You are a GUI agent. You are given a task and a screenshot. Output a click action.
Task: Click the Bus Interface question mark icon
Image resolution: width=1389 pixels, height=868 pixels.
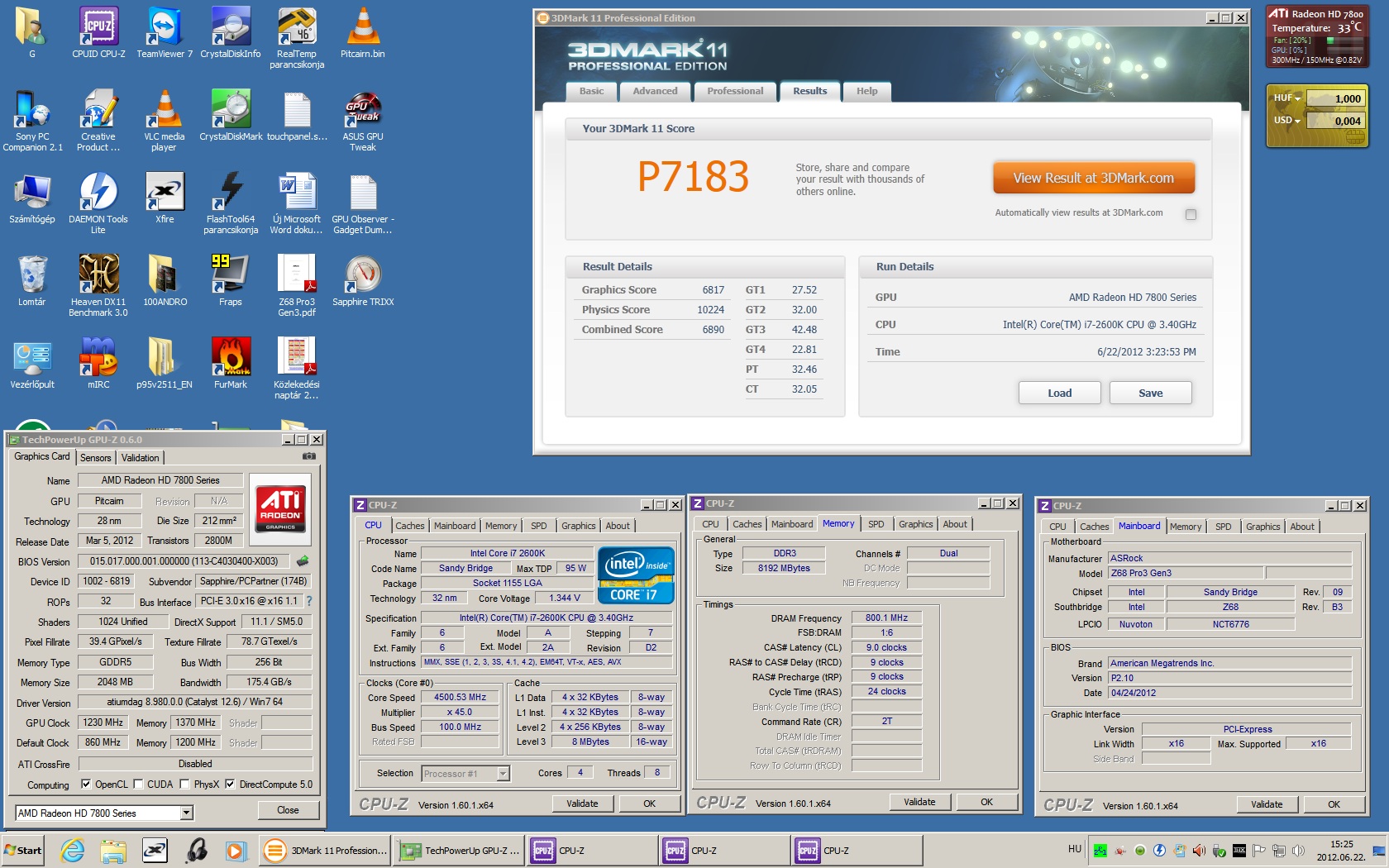[x=309, y=601]
